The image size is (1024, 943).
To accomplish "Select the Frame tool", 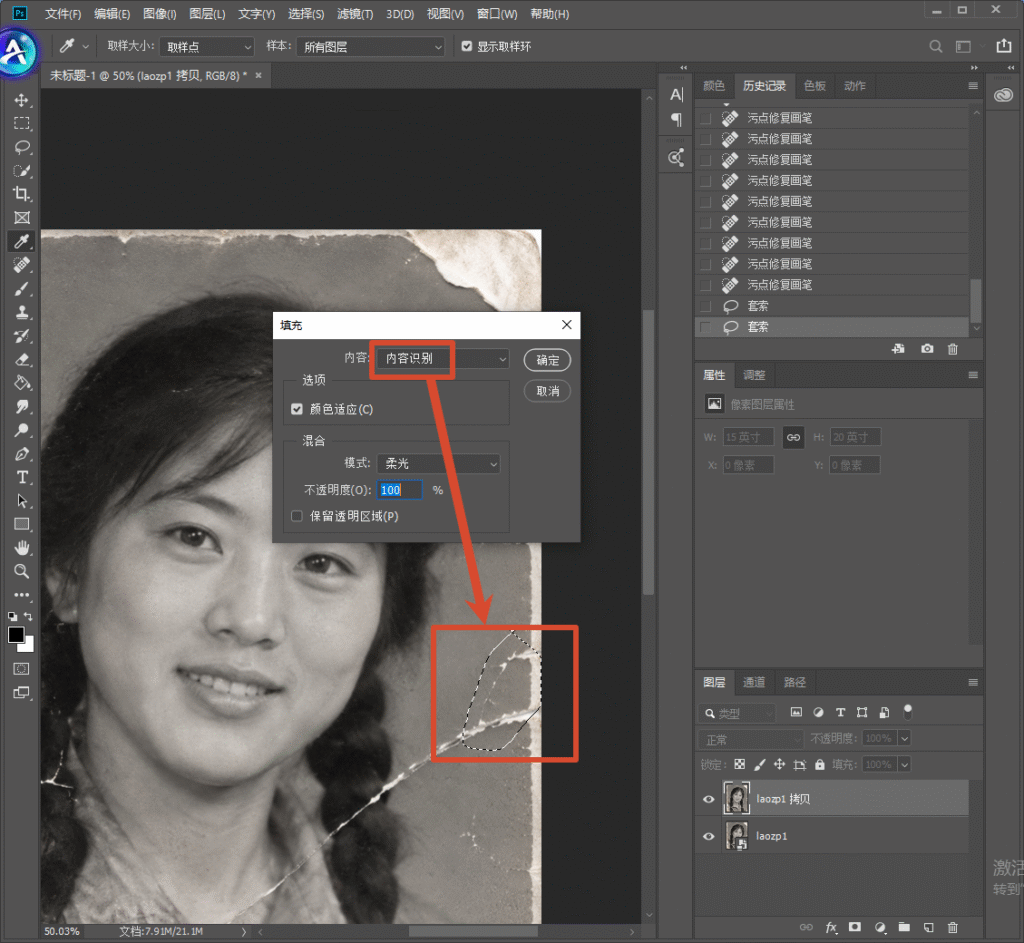I will [x=22, y=217].
